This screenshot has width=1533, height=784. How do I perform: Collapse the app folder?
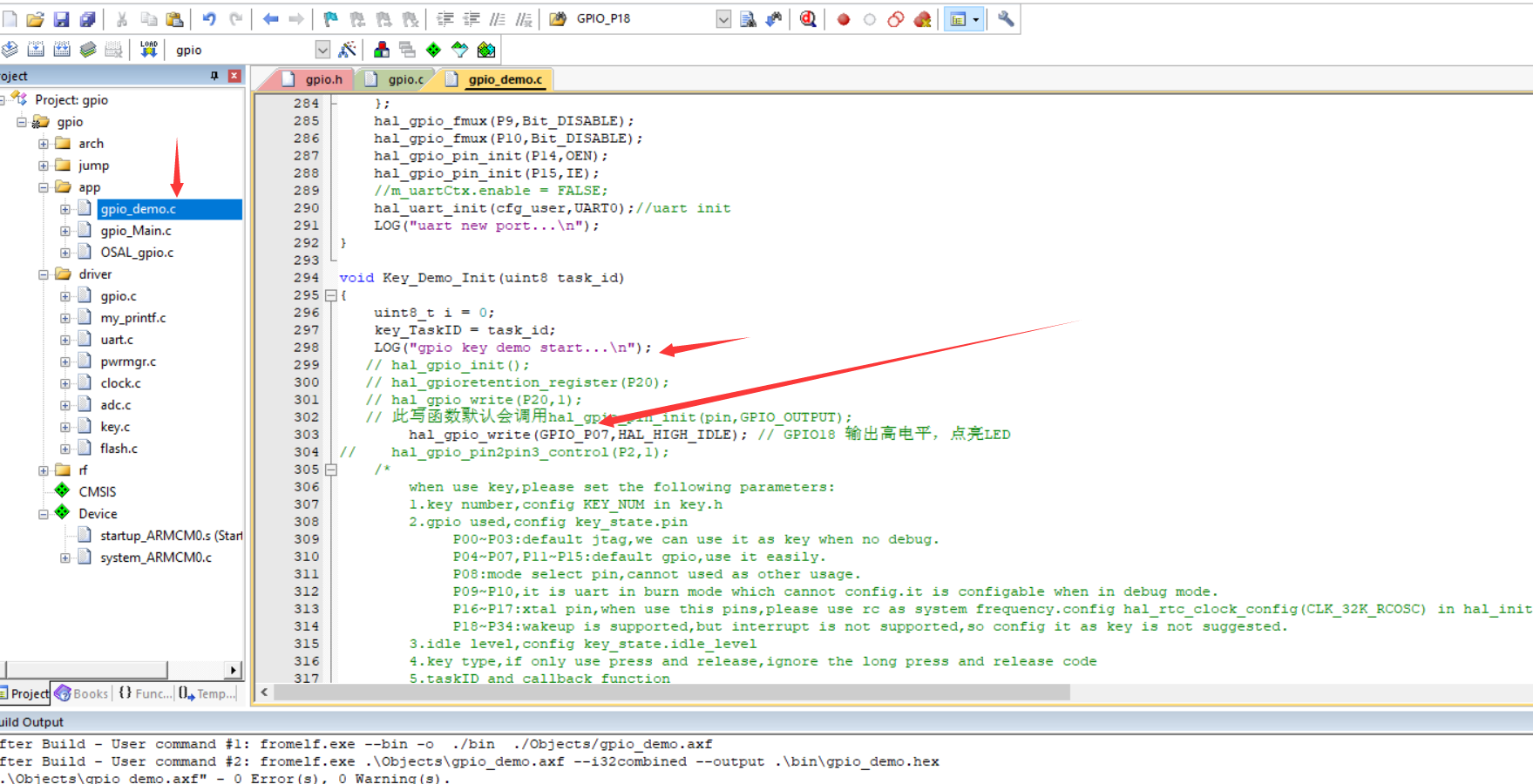pos(43,186)
